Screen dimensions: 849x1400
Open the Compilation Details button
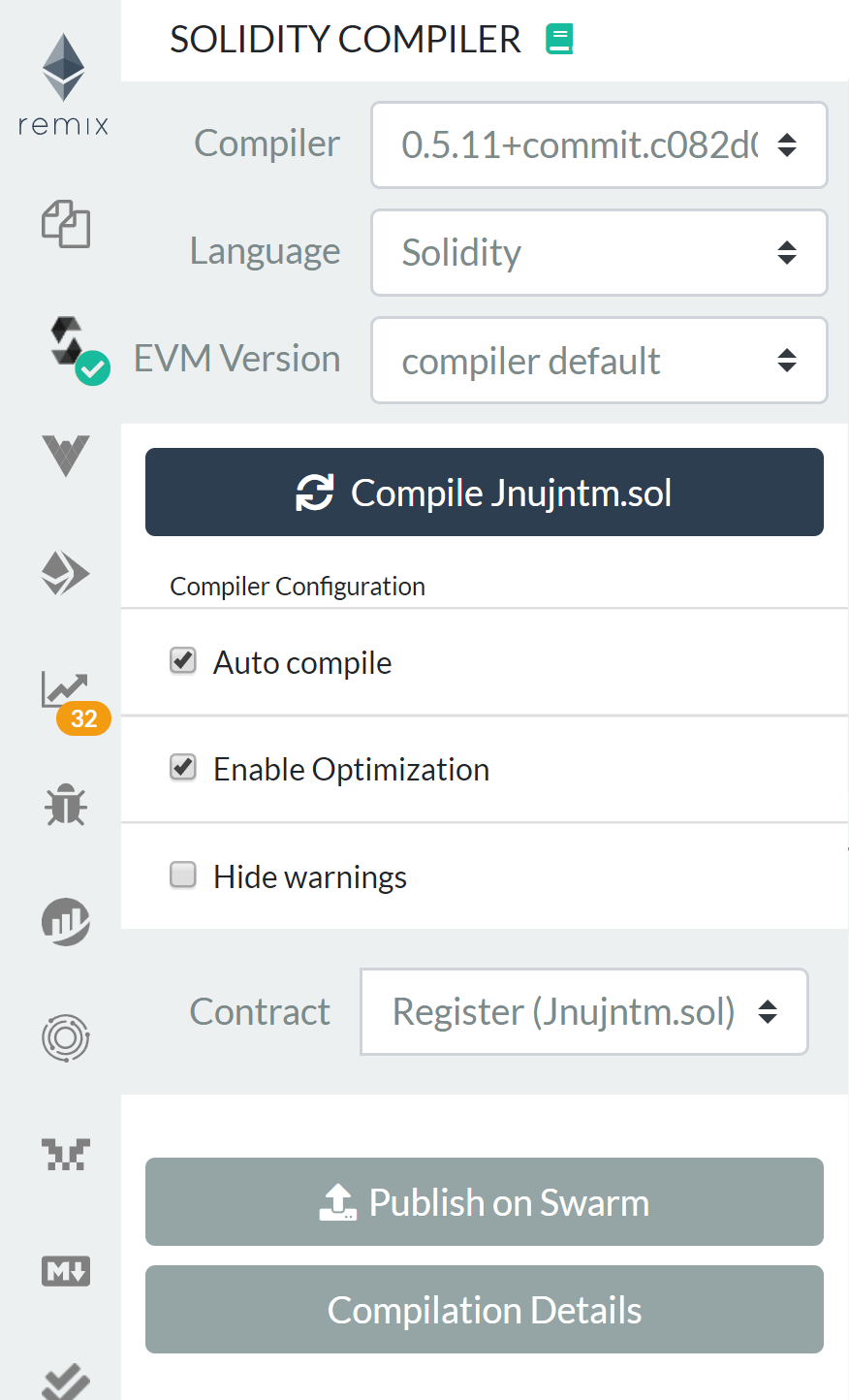click(x=485, y=1309)
